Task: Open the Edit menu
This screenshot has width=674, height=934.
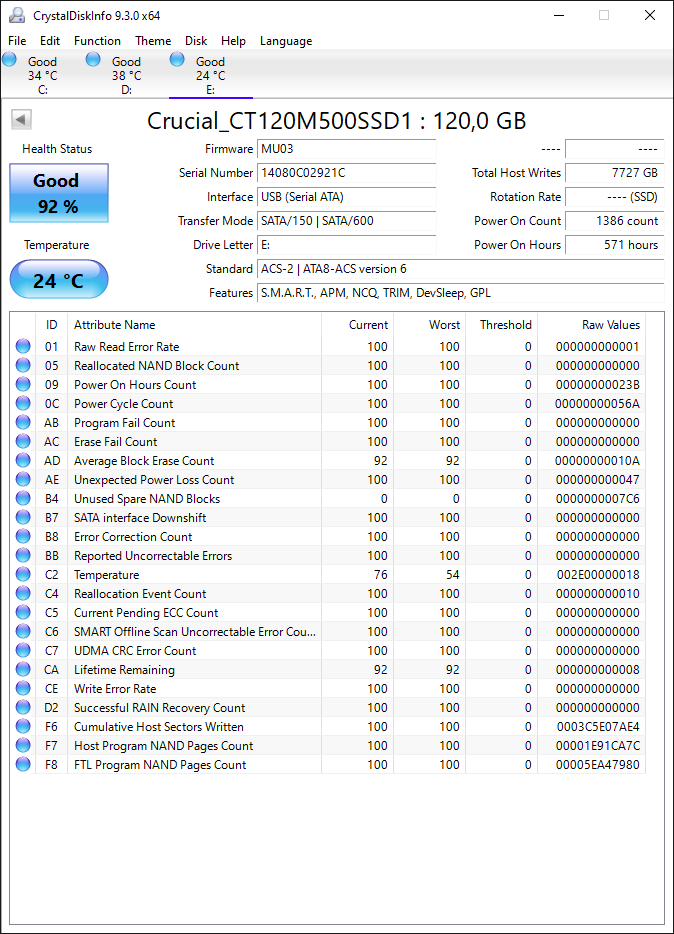Action: click(49, 41)
